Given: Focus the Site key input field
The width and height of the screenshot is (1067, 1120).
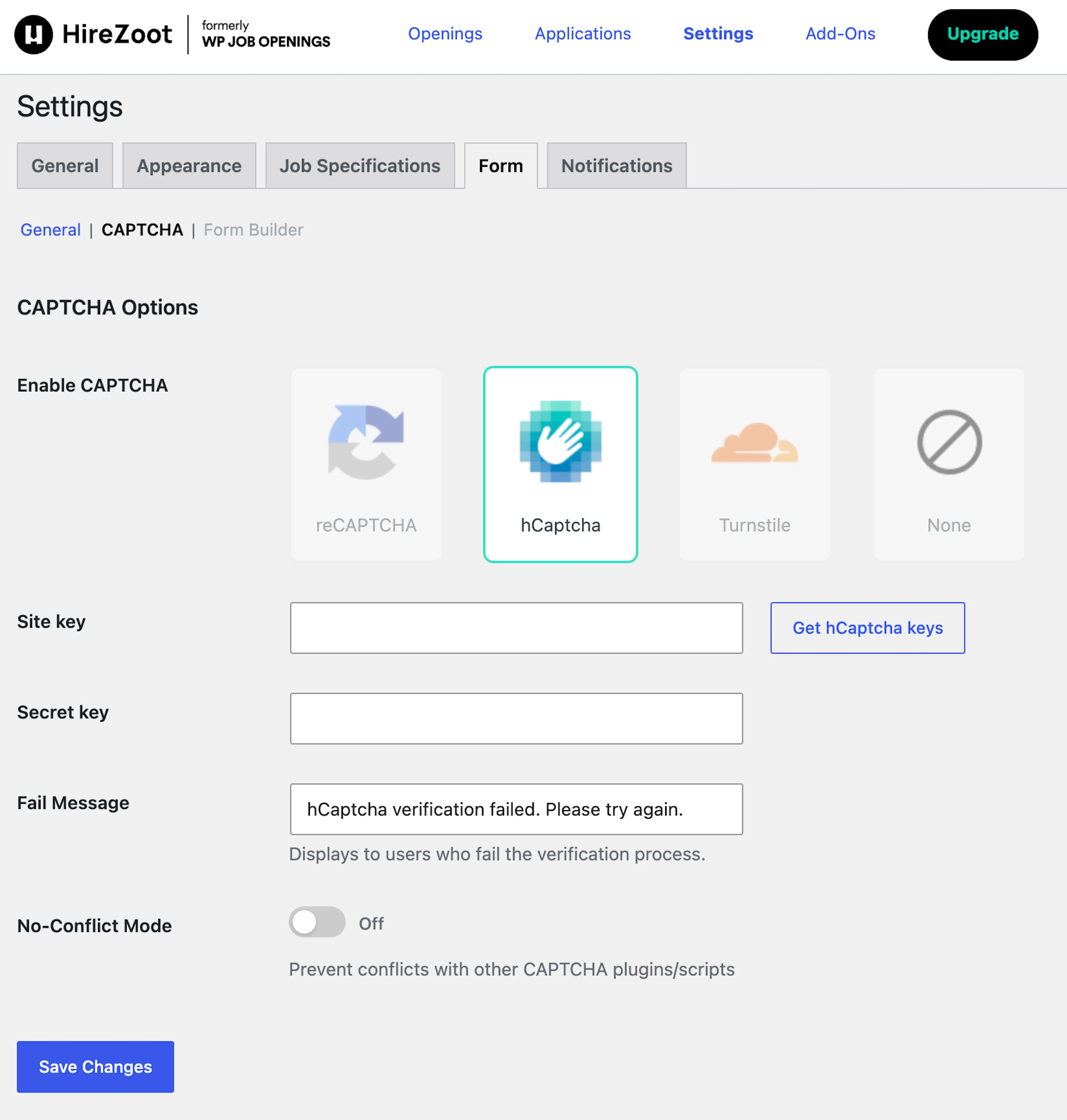Looking at the screenshot, I should [x=516, y=628].
